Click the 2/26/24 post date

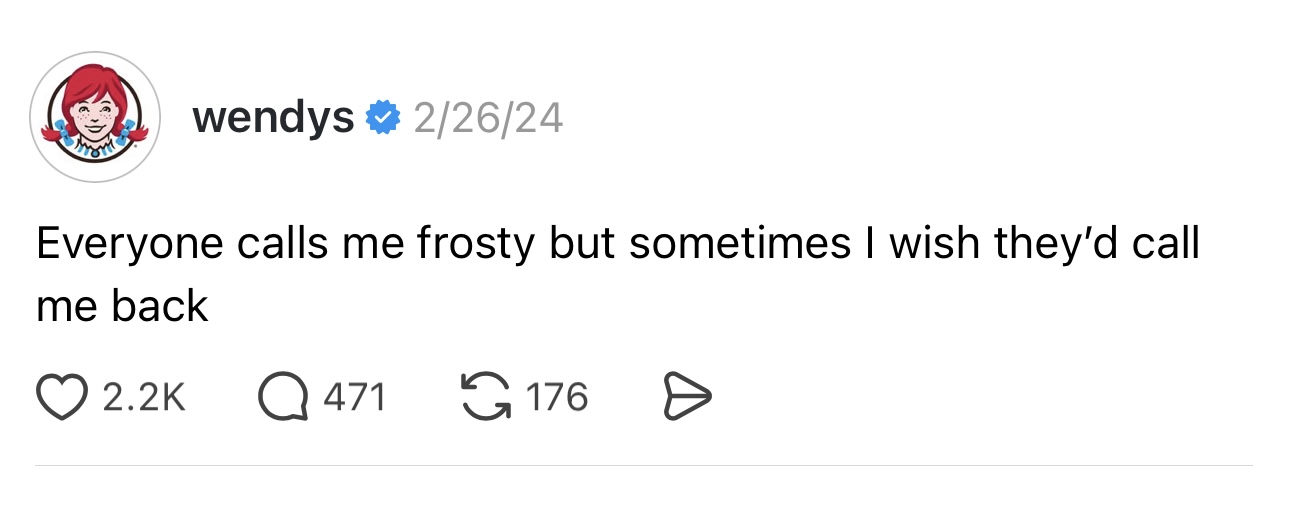(x=487, y=119)
